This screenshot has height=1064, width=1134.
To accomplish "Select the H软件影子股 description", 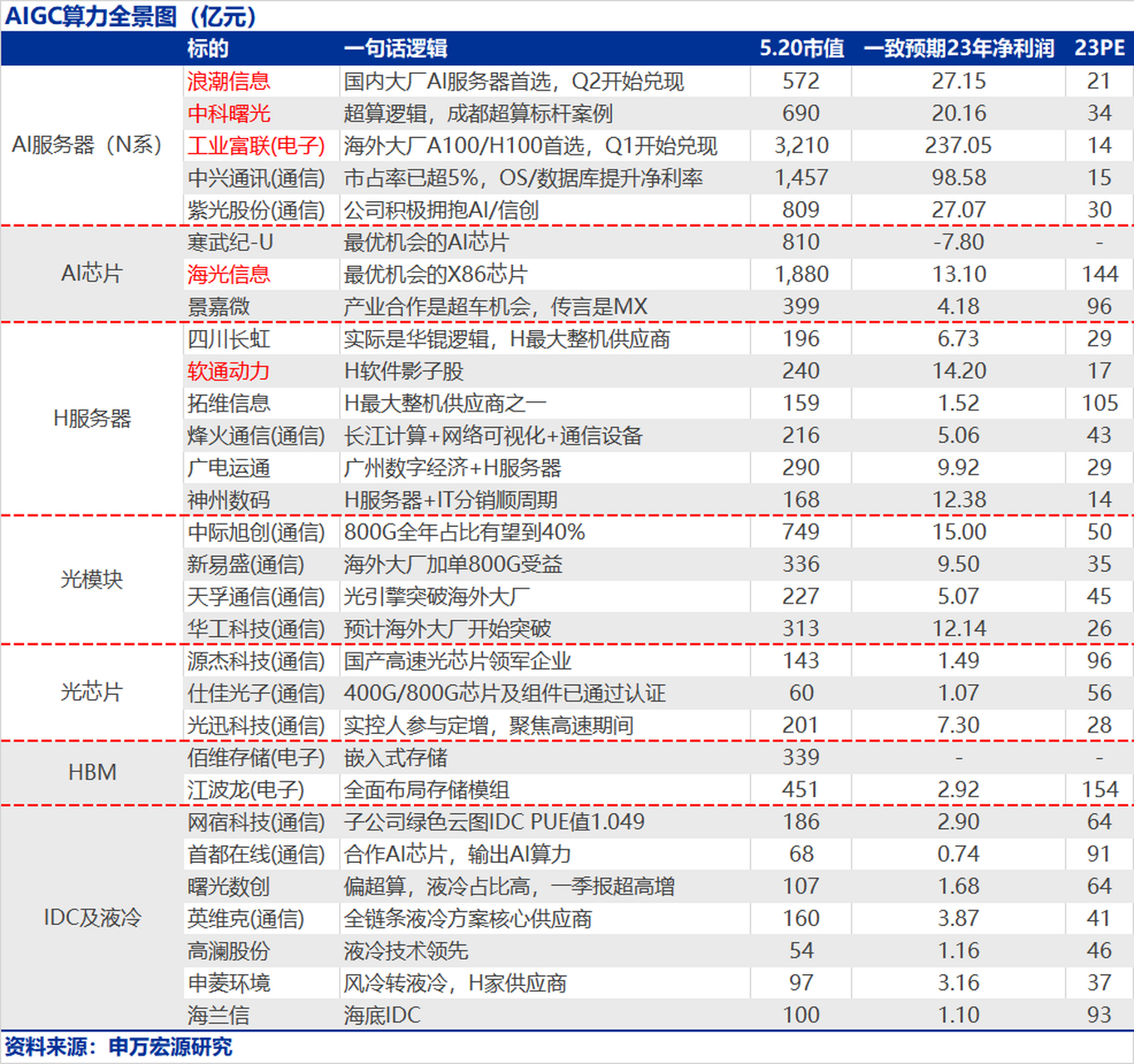I will point(404,372).
